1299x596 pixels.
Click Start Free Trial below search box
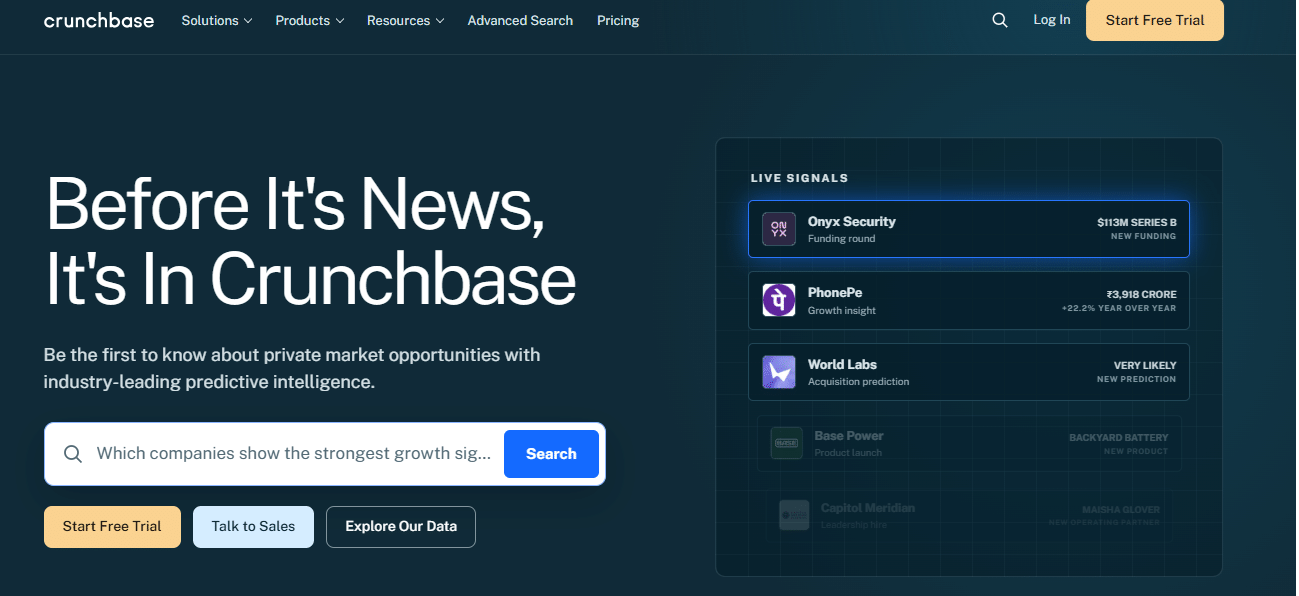(x=112, y=527)
